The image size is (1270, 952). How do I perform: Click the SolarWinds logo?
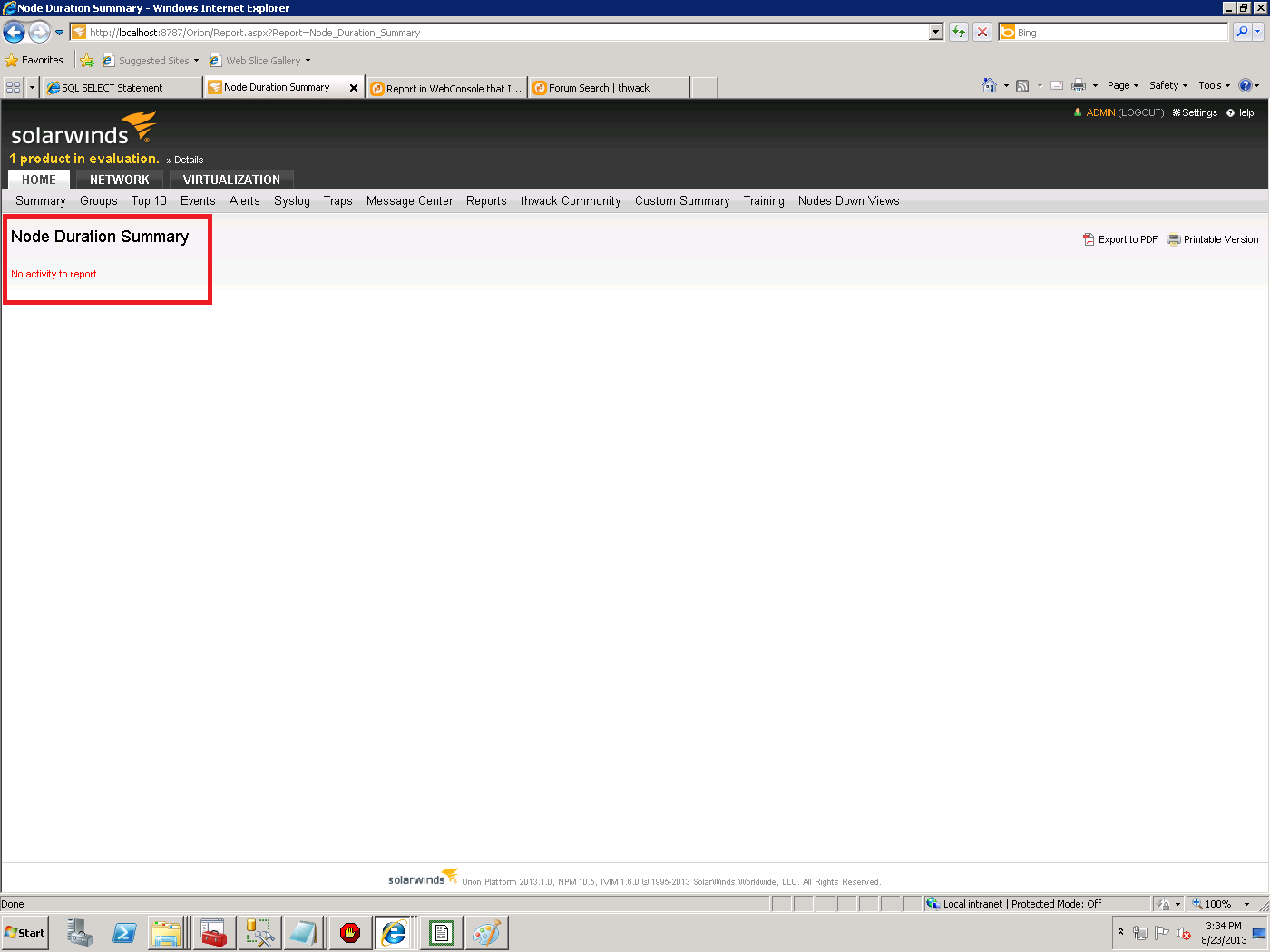[83, 129]
